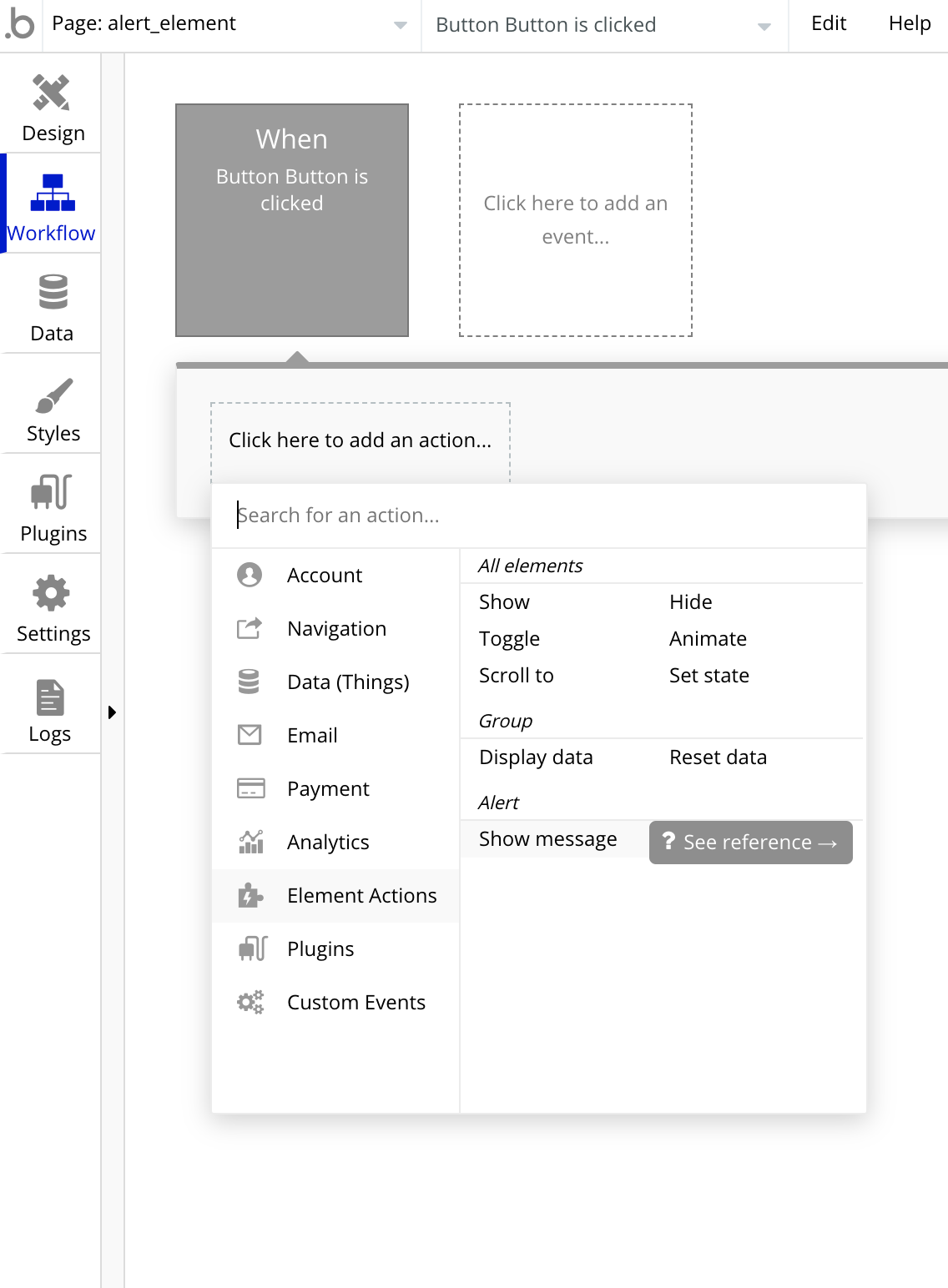Screen dimensions: 948x1288
Task: Open Styles paintbrush icon
Action: [x=53, y=395]
